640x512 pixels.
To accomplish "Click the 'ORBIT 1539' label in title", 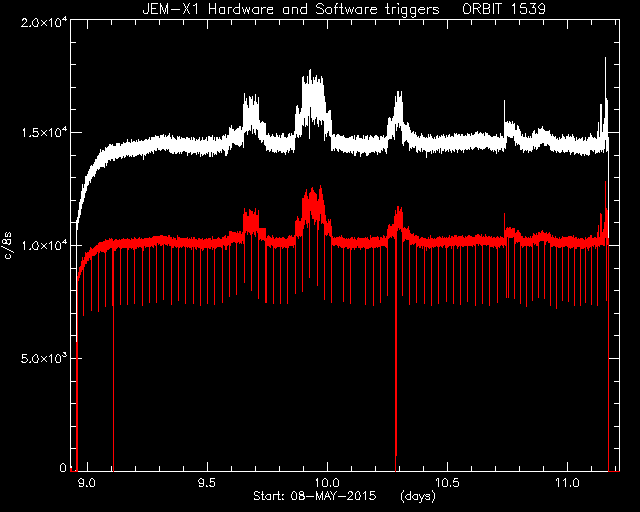I will coord(504,9).
